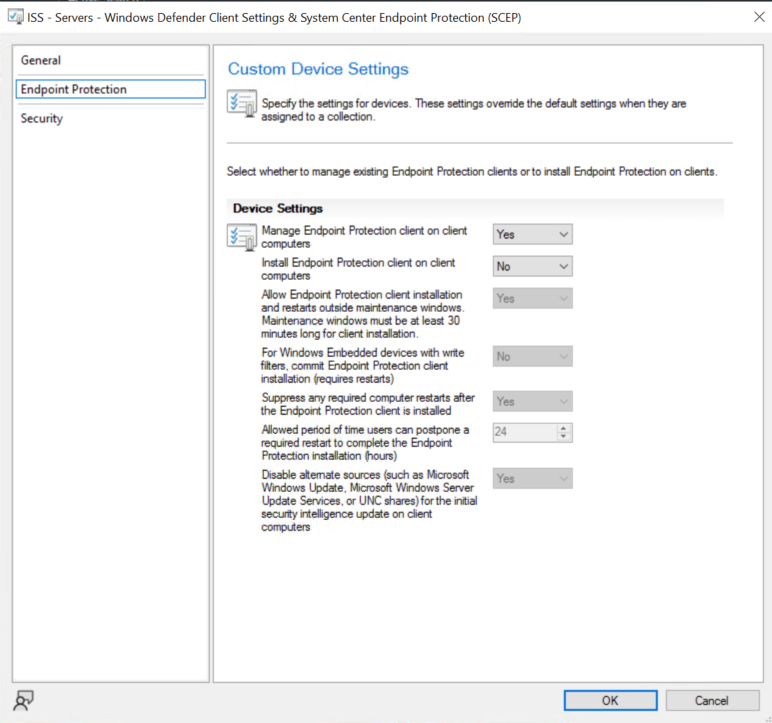Increase postpone restart hours with up arrow
Viewport: 772px width, 723px height.
pyautogui.click(x=564, y=428)
